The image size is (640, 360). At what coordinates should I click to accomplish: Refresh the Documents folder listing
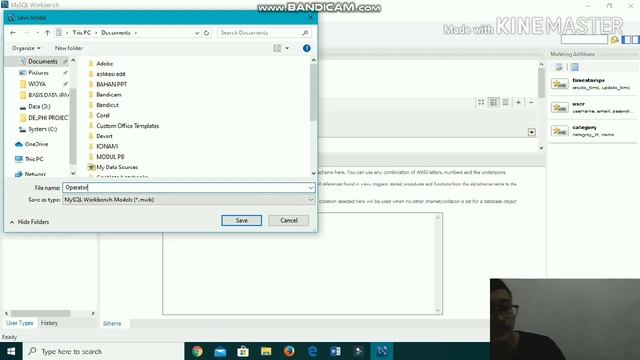(207, 33)
